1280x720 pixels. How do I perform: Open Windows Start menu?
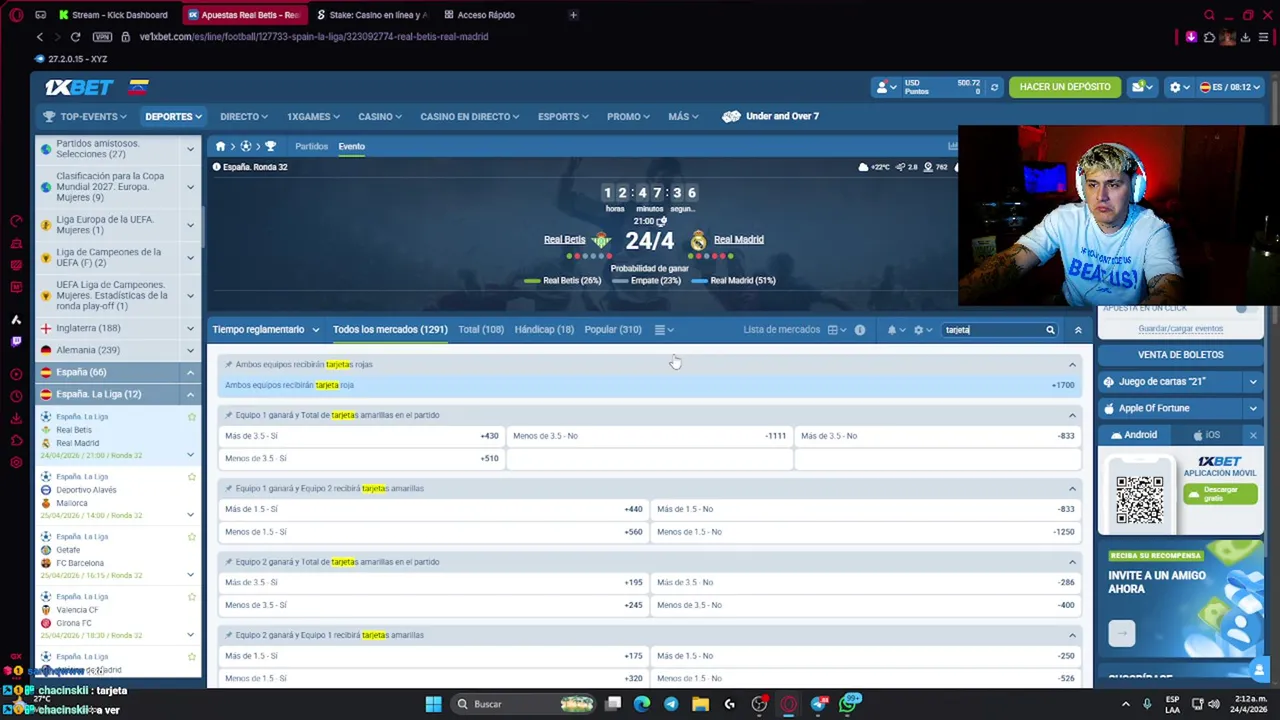433,704
